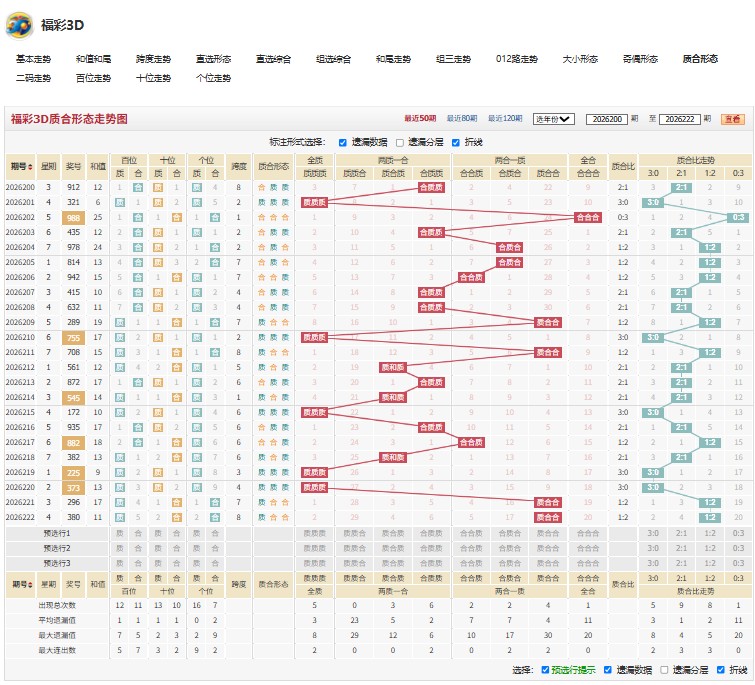Click the 最大连出数 row label
Screen dimensions: 755x685
(57, 650)
